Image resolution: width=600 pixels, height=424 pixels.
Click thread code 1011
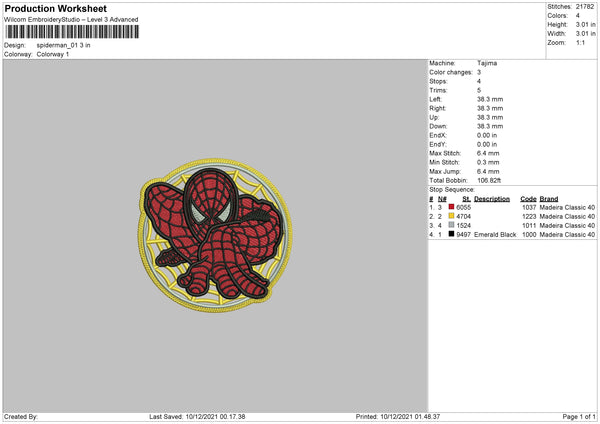529,225
